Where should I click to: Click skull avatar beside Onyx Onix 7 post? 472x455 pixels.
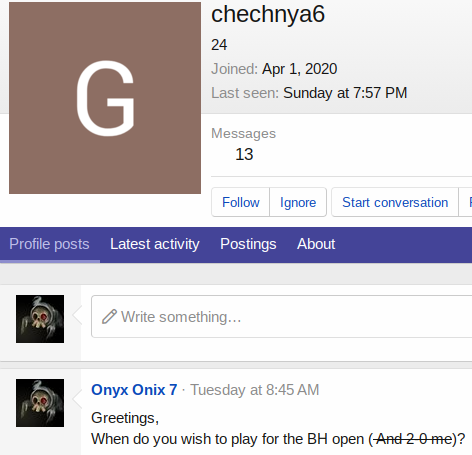tap(40, 403)
